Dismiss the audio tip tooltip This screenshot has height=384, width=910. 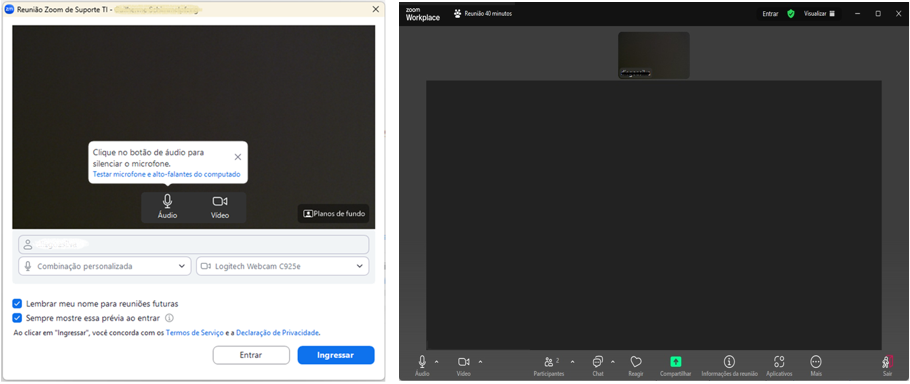(x=237, y=157)
